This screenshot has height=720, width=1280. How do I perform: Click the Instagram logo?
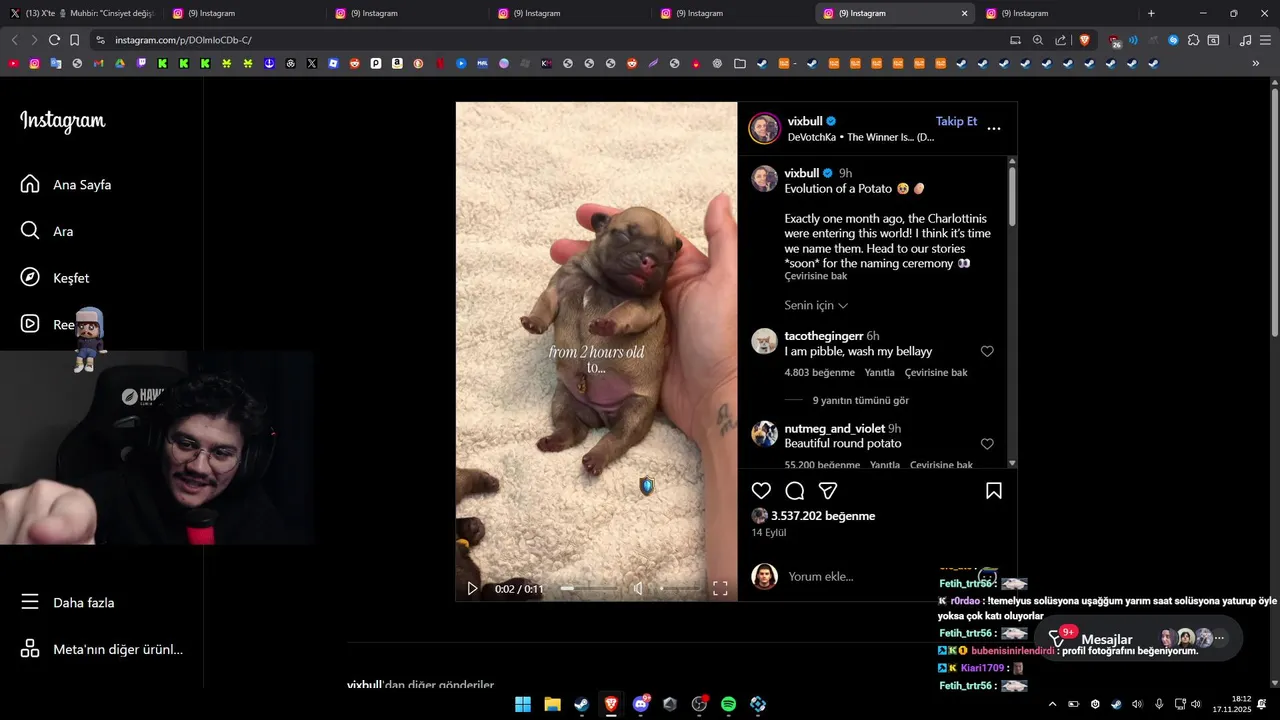tap(62, 121)
